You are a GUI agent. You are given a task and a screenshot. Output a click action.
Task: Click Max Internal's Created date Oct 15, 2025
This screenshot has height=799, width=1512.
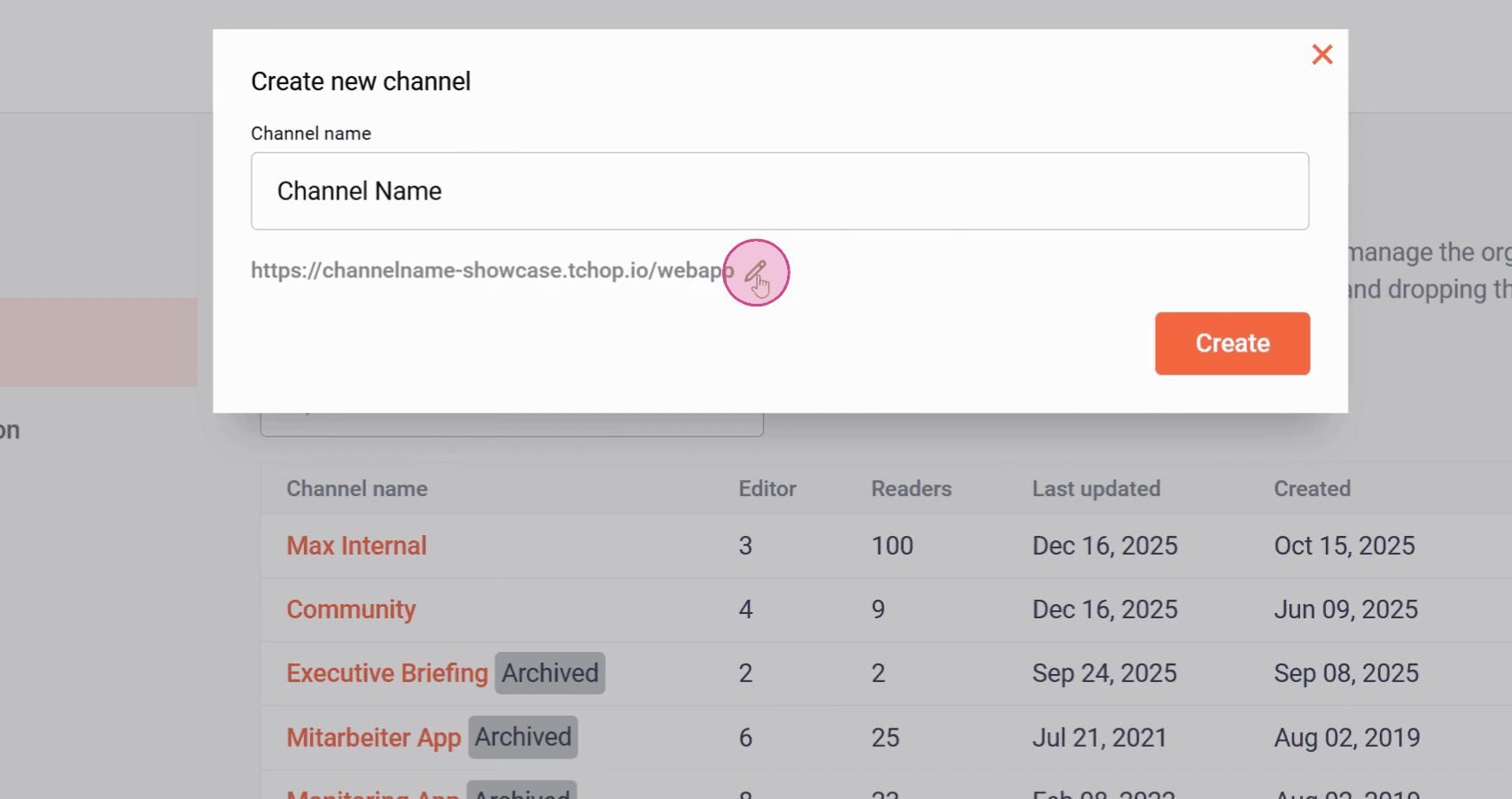point(1344,546)
